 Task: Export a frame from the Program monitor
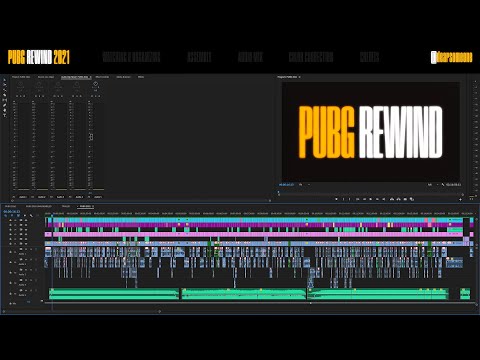405,199
